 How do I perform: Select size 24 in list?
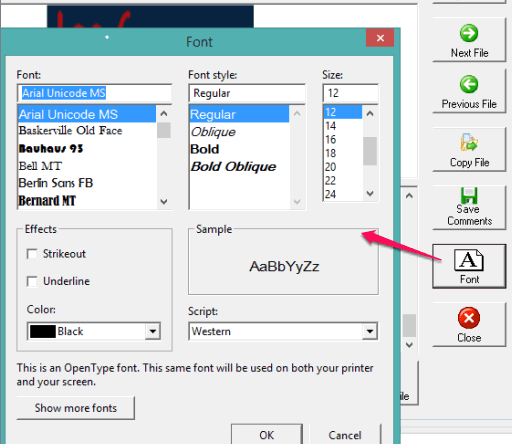click(x=343, y=194)
